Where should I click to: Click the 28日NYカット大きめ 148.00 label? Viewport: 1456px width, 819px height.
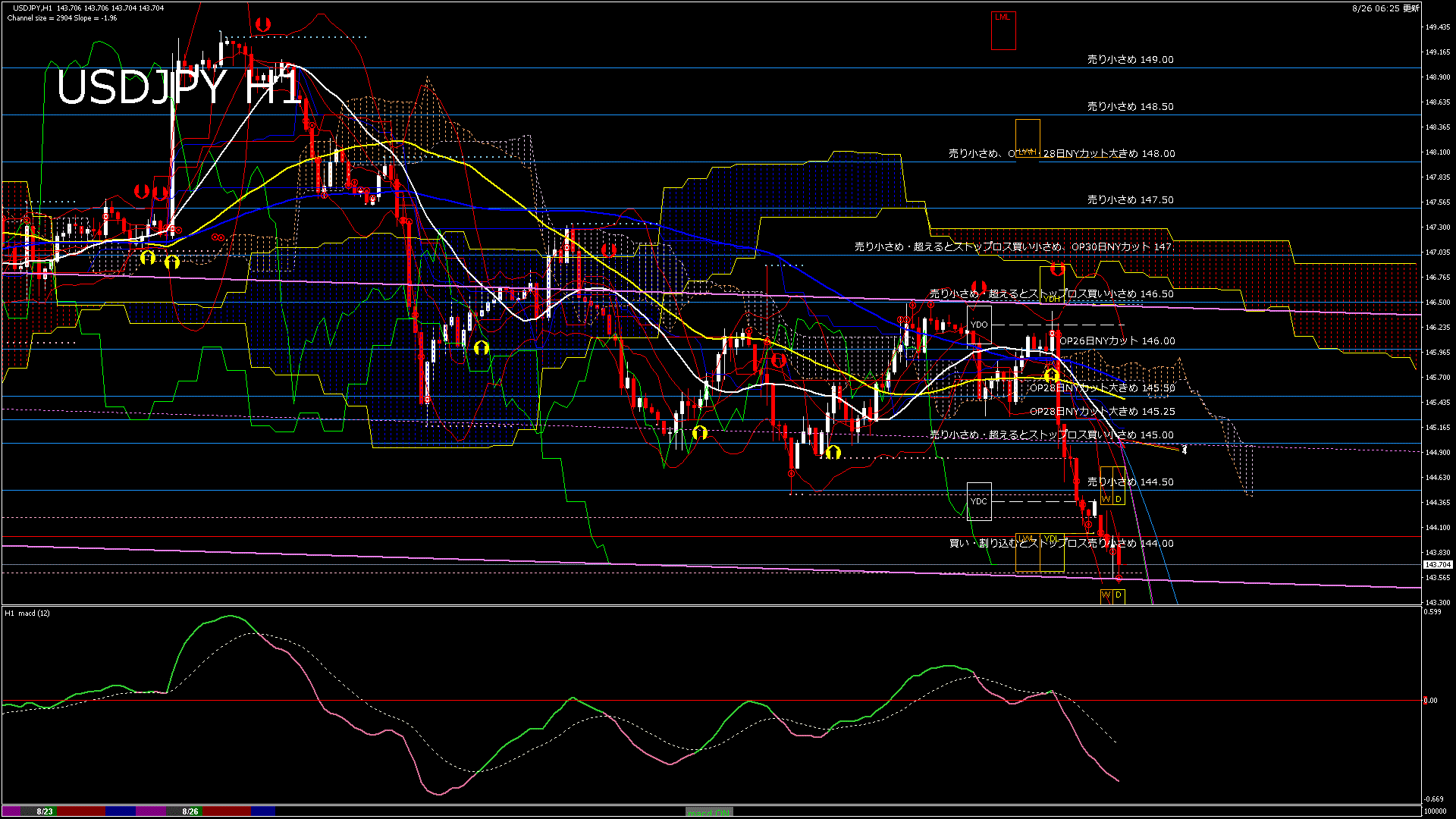click(1109, 153)
